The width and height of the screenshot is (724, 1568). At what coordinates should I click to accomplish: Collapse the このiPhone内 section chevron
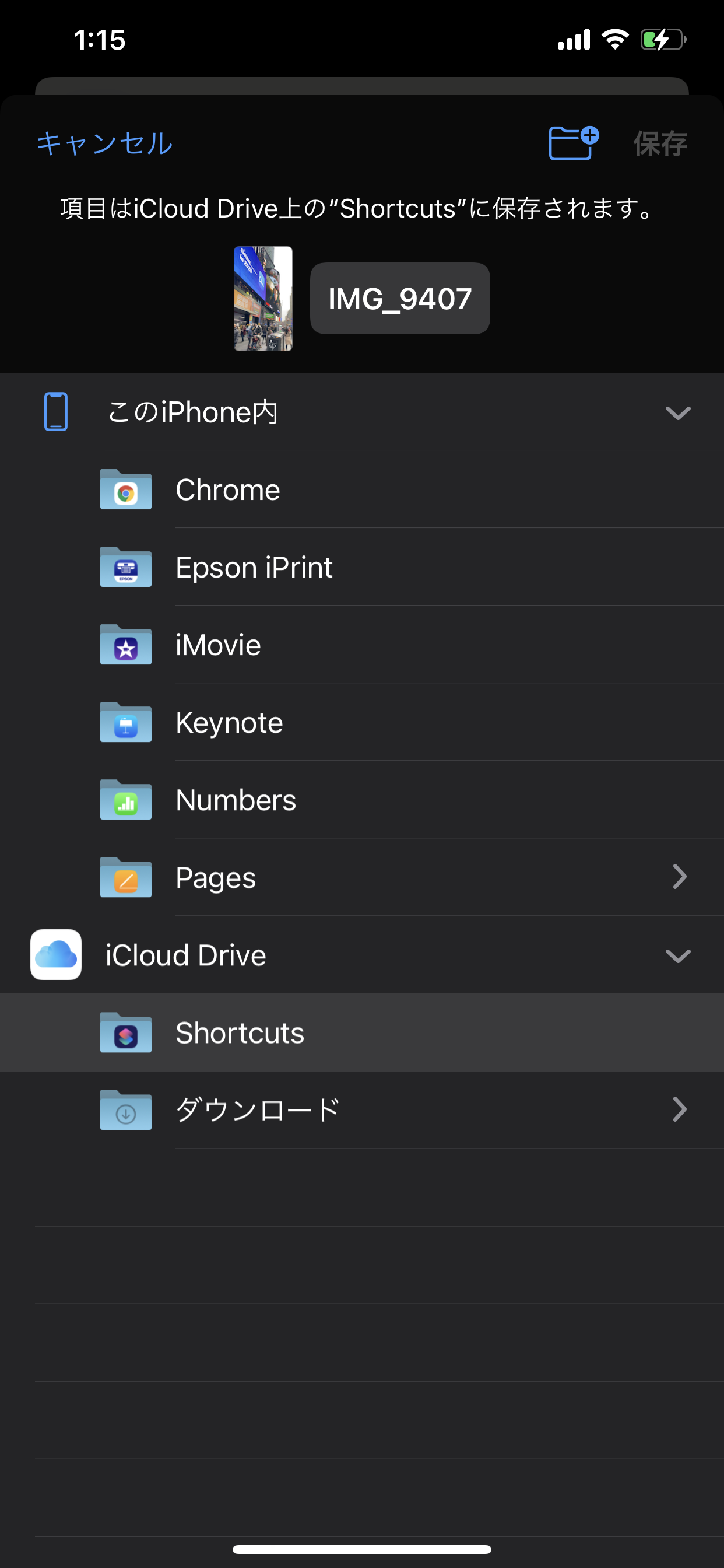677,414
